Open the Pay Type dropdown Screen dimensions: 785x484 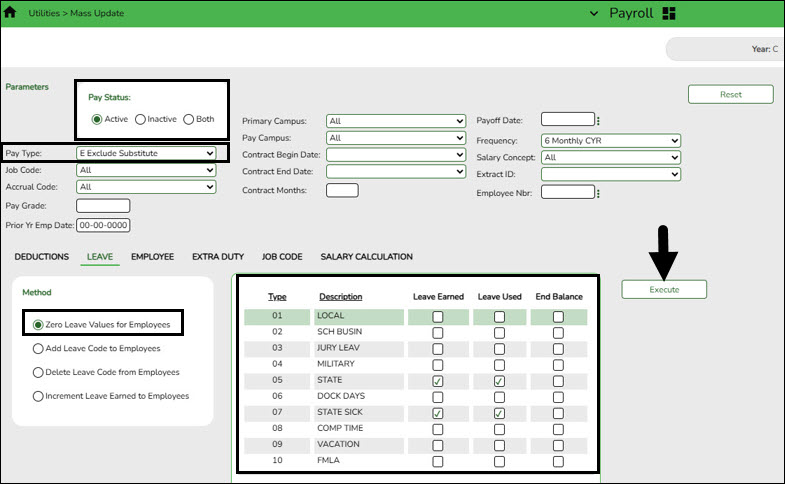click(x=146, y=153)
